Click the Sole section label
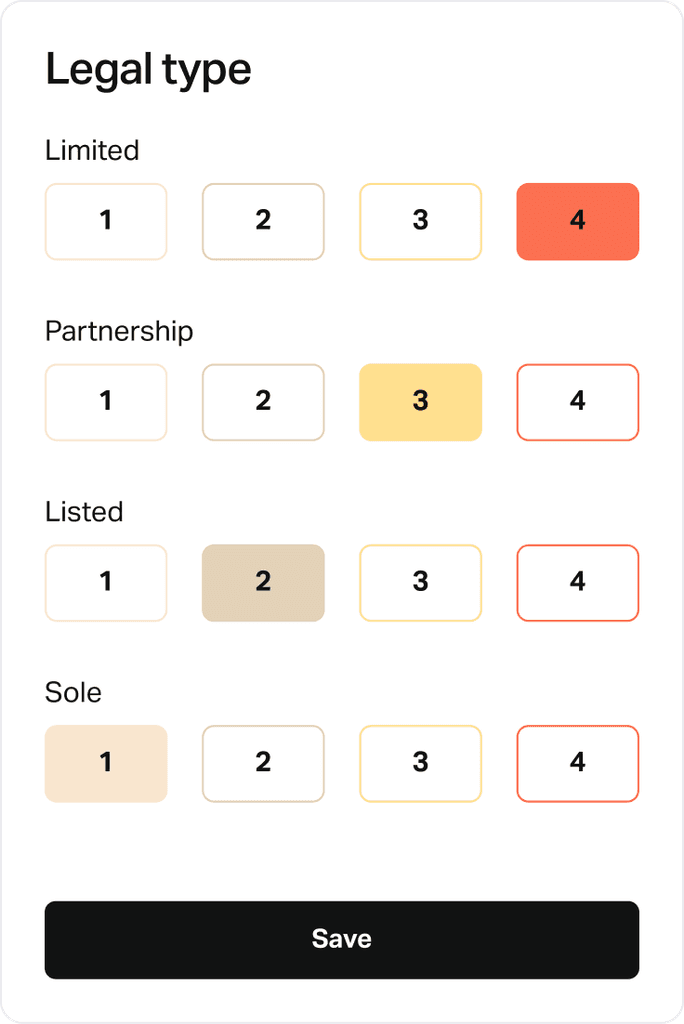684x1024 pixels. pos(73,692)
